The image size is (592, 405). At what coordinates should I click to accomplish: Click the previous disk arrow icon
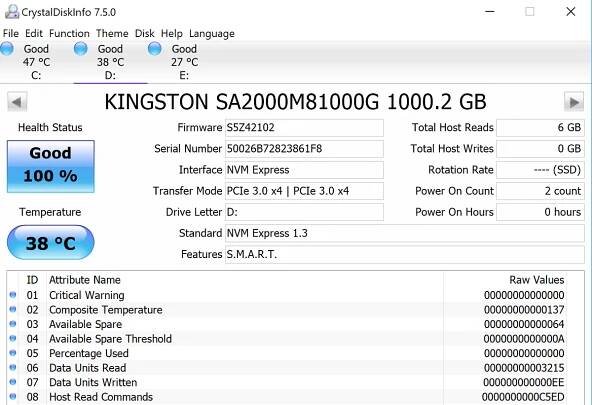[17, 102]
